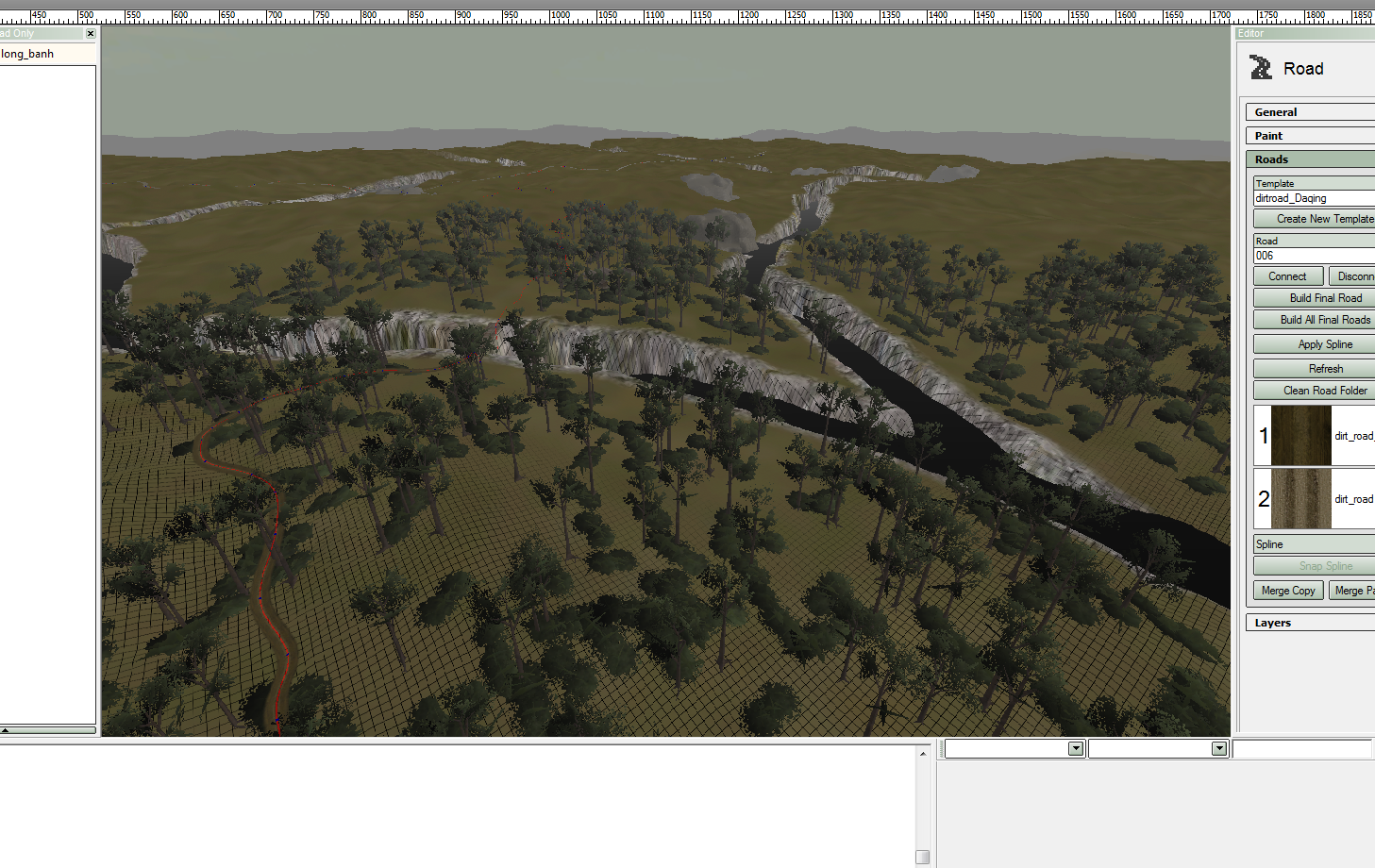Close the left Read Only panel
The image size is (1375, 868).
(91, 34)
